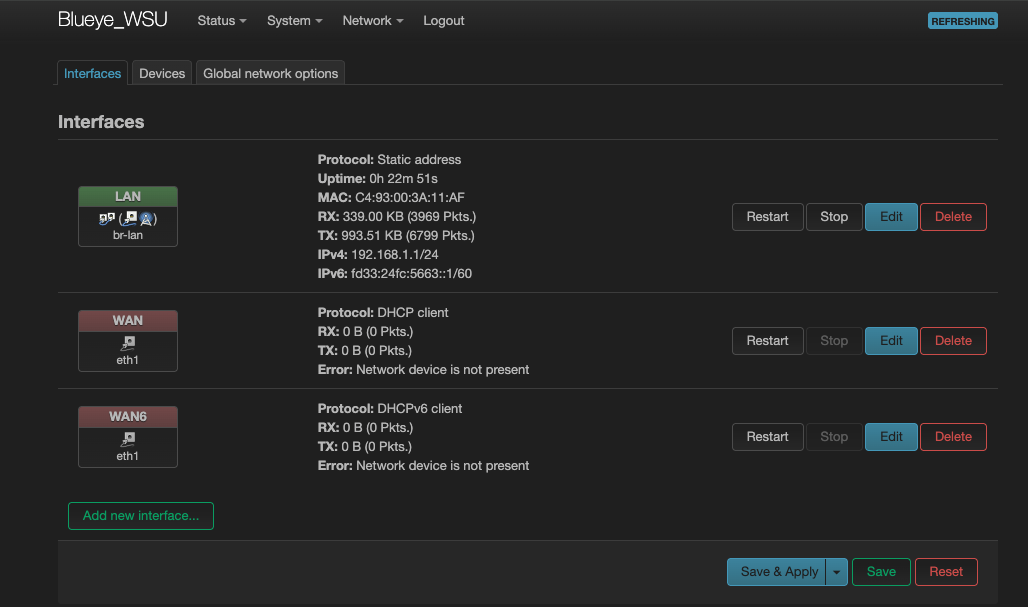Click WAN error 'Network device is not present'
Viewport: 1028px width, 607px height.
[x=443, y=370]
